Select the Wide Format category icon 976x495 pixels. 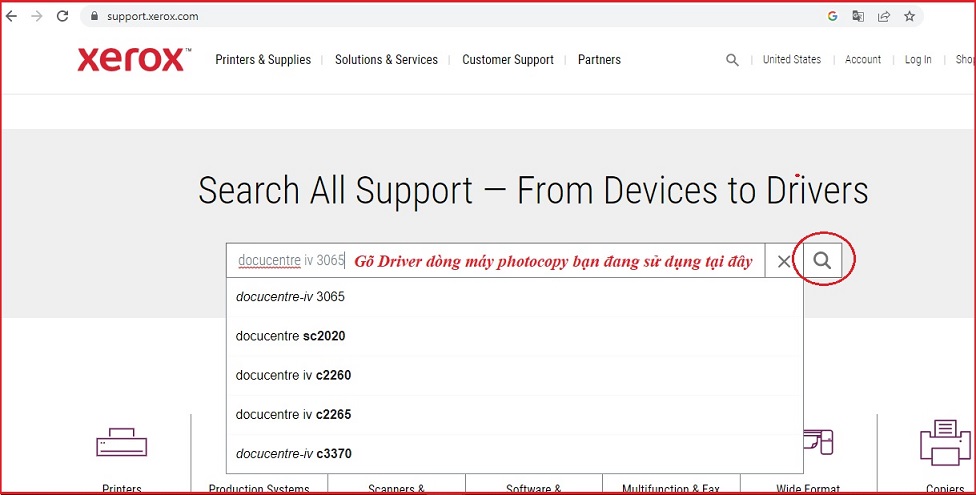click(819, 442)
